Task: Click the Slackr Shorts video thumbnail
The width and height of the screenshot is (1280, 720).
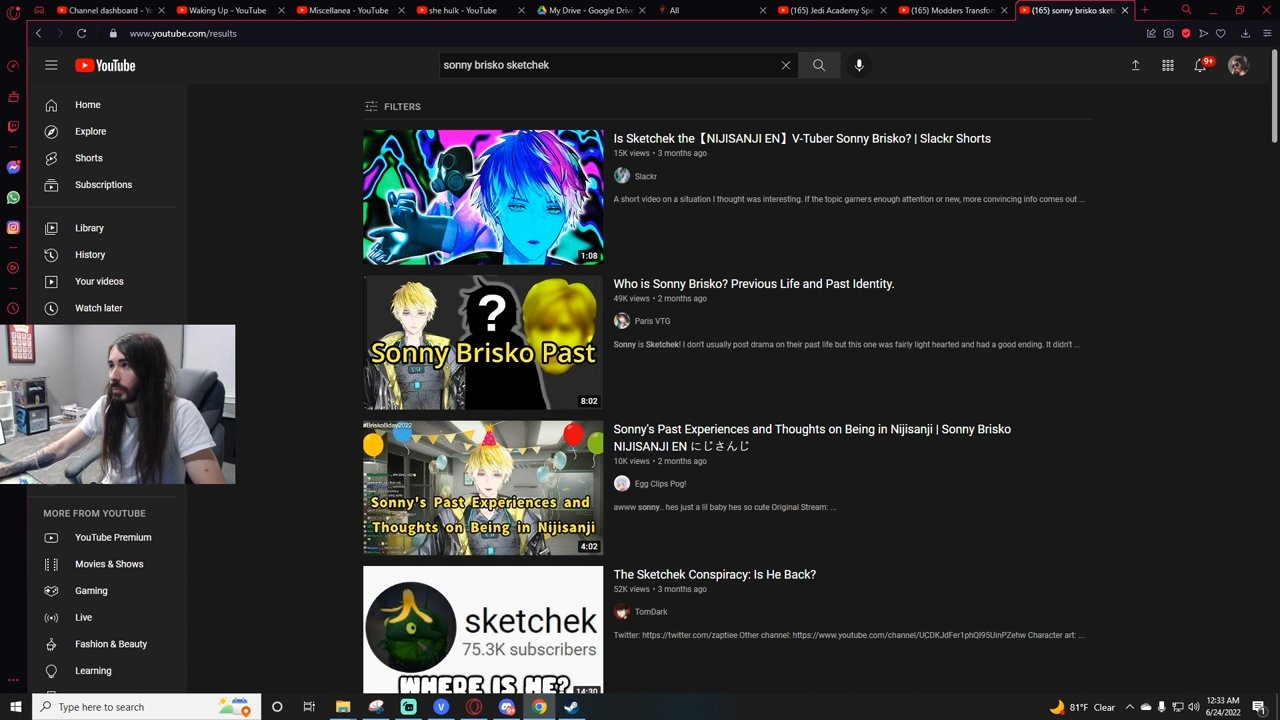Action: tap(483, 197)
